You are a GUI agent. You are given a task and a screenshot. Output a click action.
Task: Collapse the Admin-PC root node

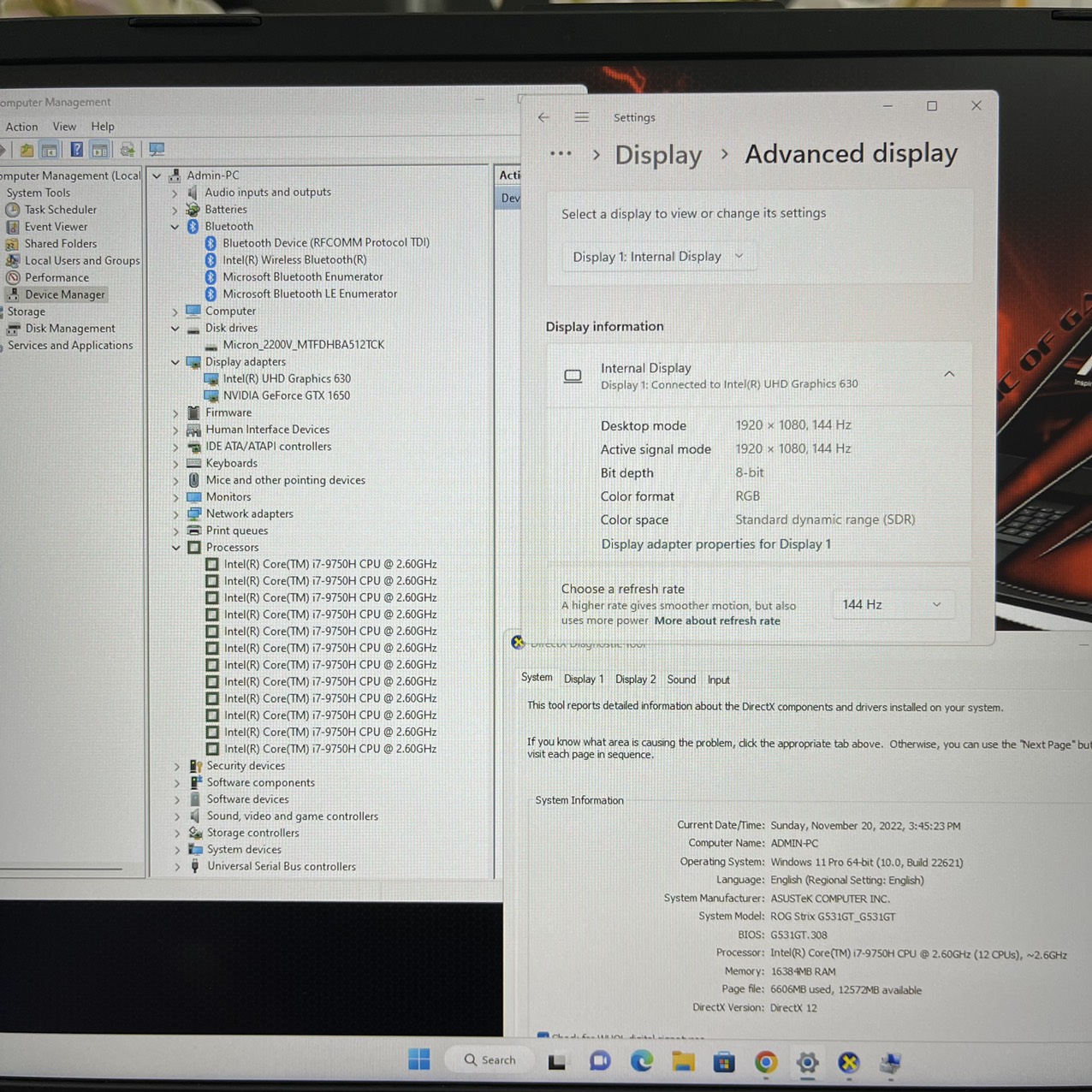157,175
